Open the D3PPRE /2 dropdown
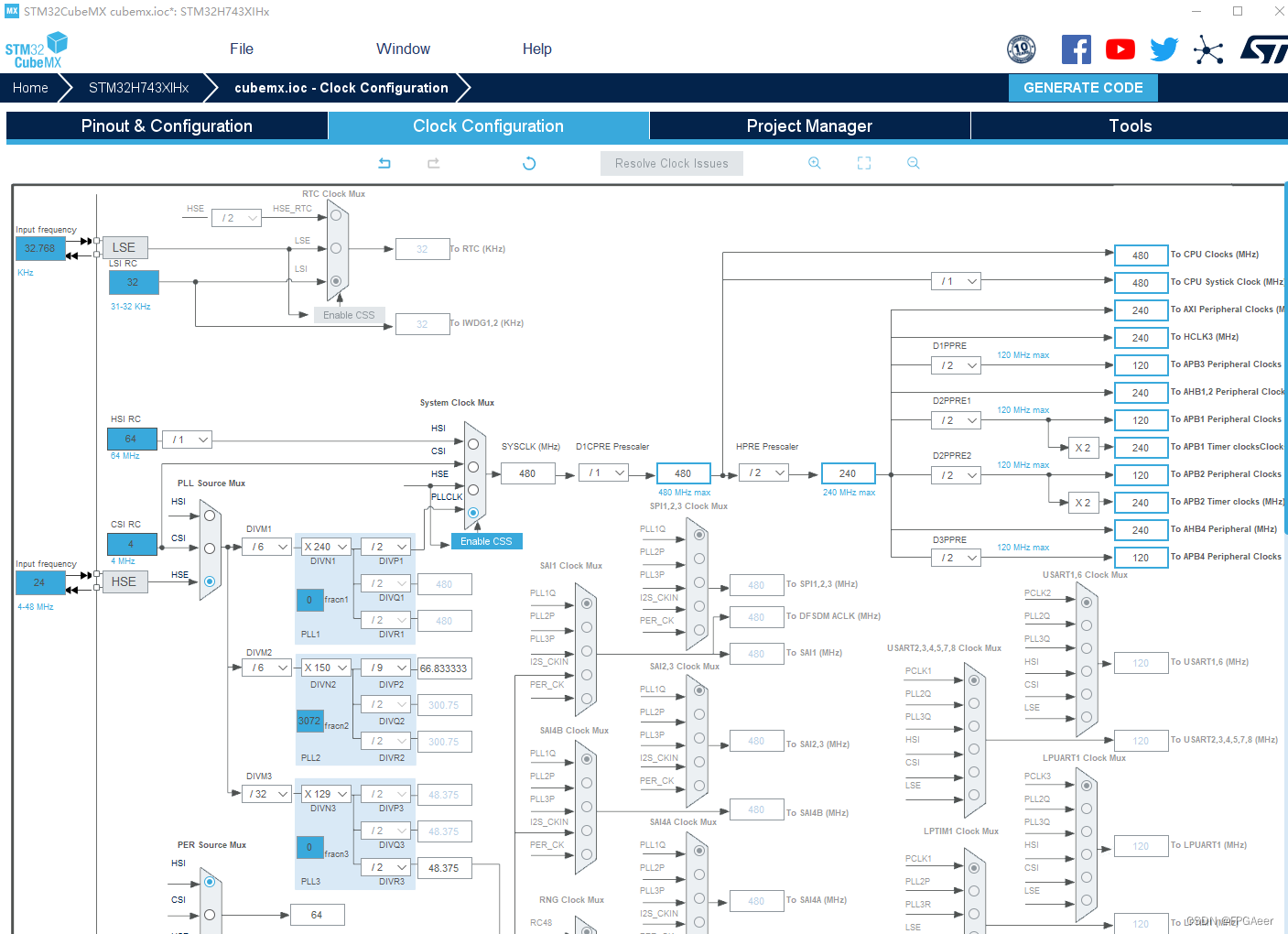 coord(956,558)
